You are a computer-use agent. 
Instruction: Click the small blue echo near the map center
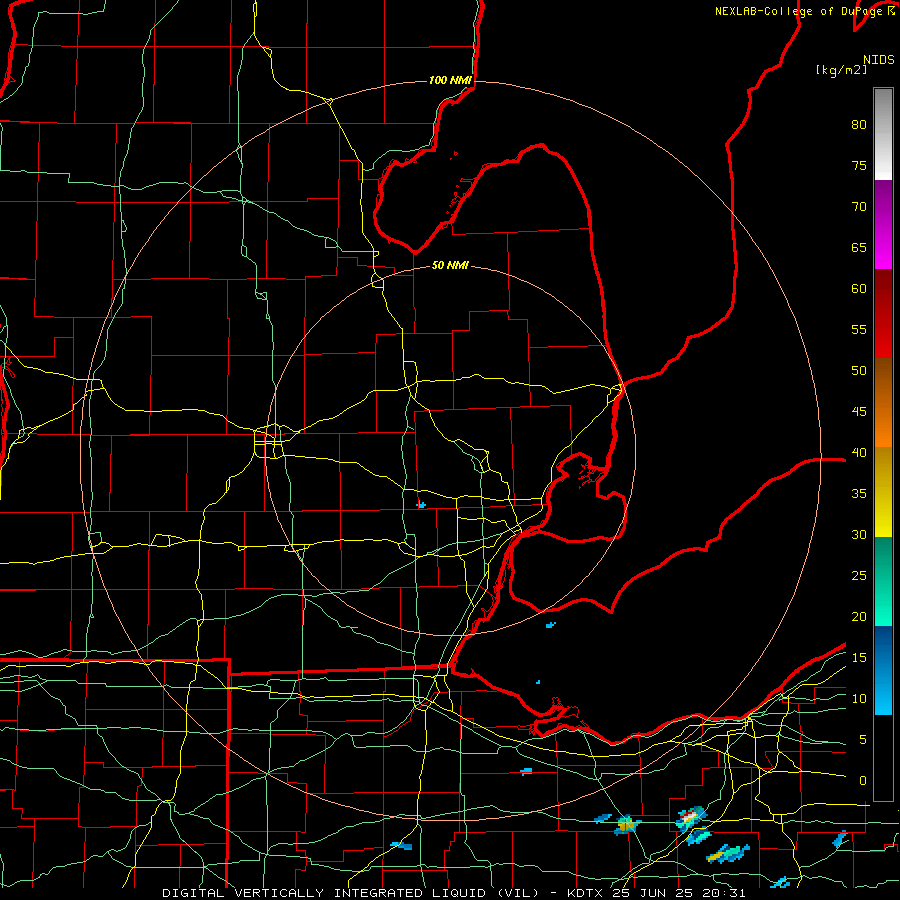(421, 505)
